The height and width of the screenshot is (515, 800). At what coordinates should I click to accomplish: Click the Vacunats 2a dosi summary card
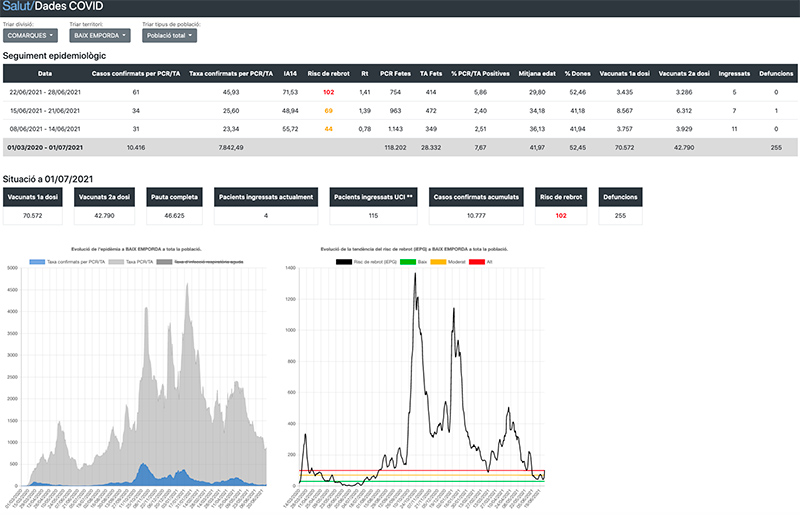coord(105,206)
